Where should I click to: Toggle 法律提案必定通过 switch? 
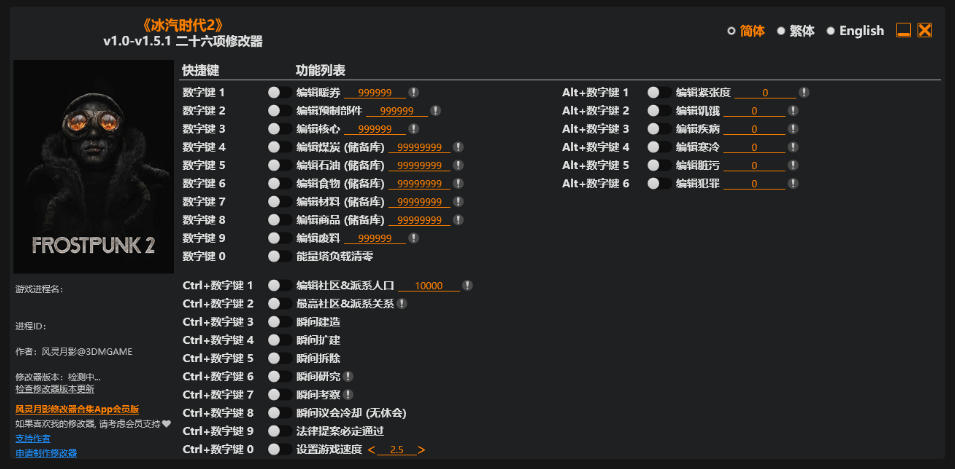[x=280, y=431]
